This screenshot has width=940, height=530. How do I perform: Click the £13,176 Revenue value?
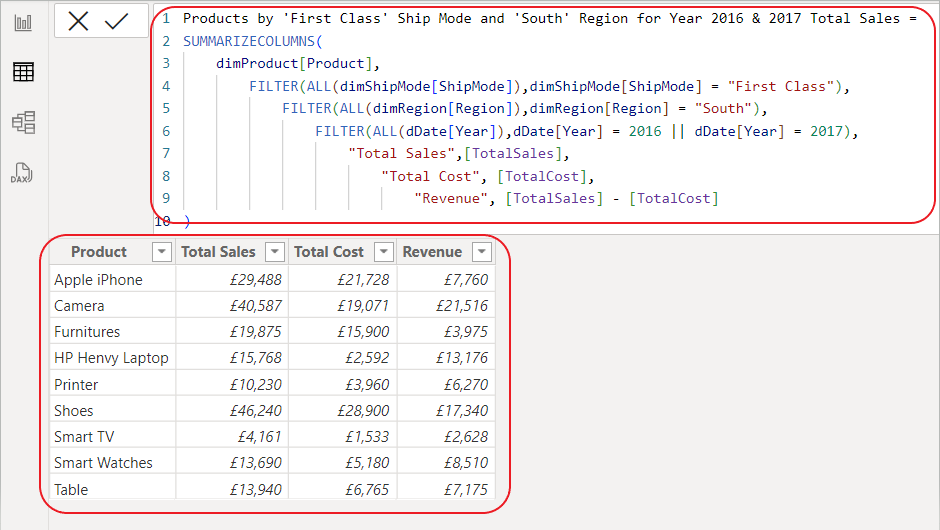coord(462,358)
